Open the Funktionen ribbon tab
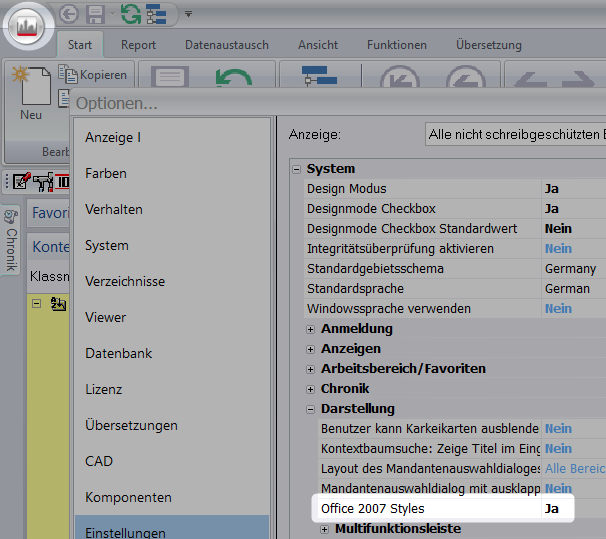This screenshot has width=606, height=539. (x=397, y=45)
